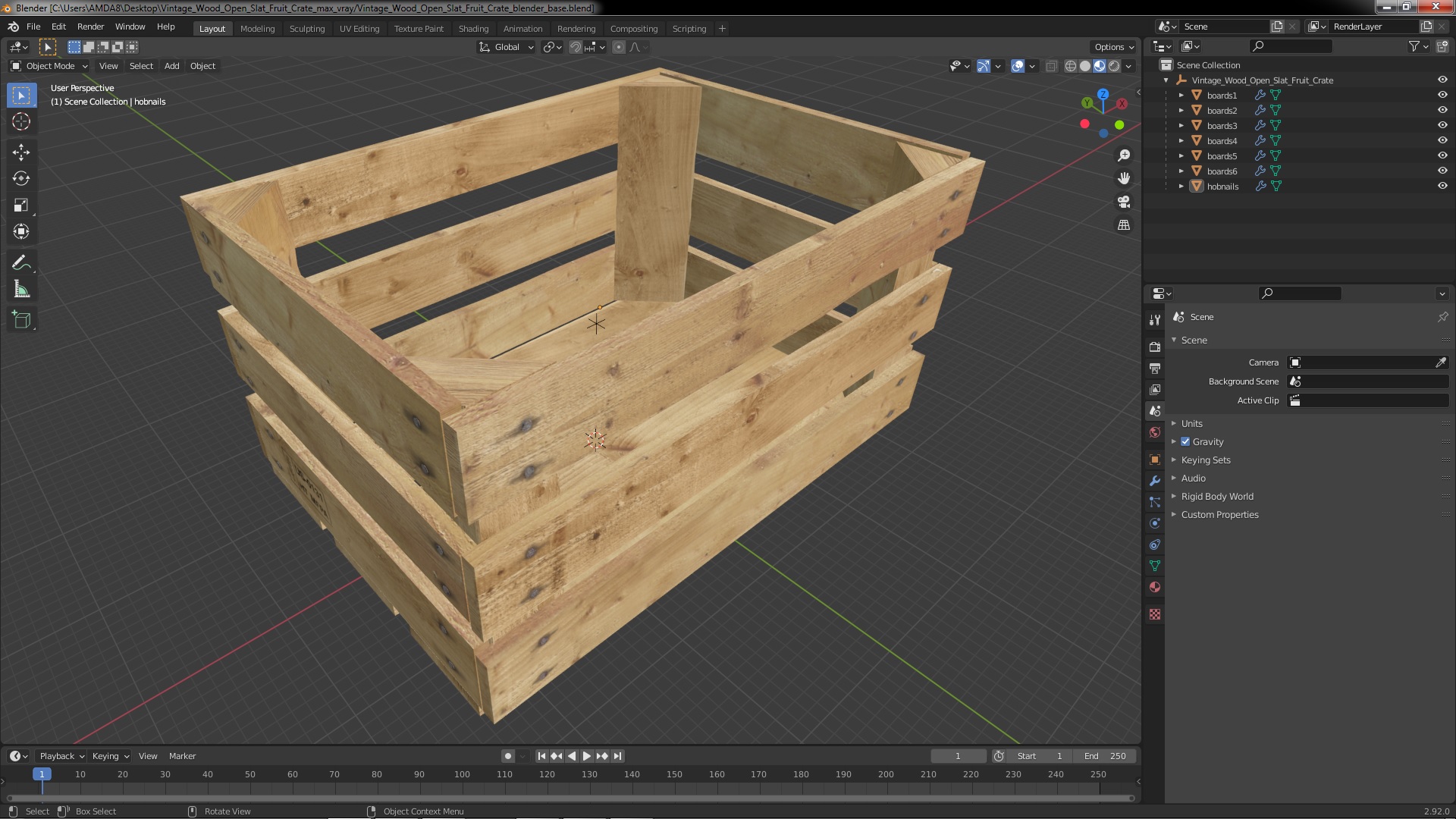Viewport: 1456px width, 819px height.
Task: Activate the Scale tool
Action: 21,206
